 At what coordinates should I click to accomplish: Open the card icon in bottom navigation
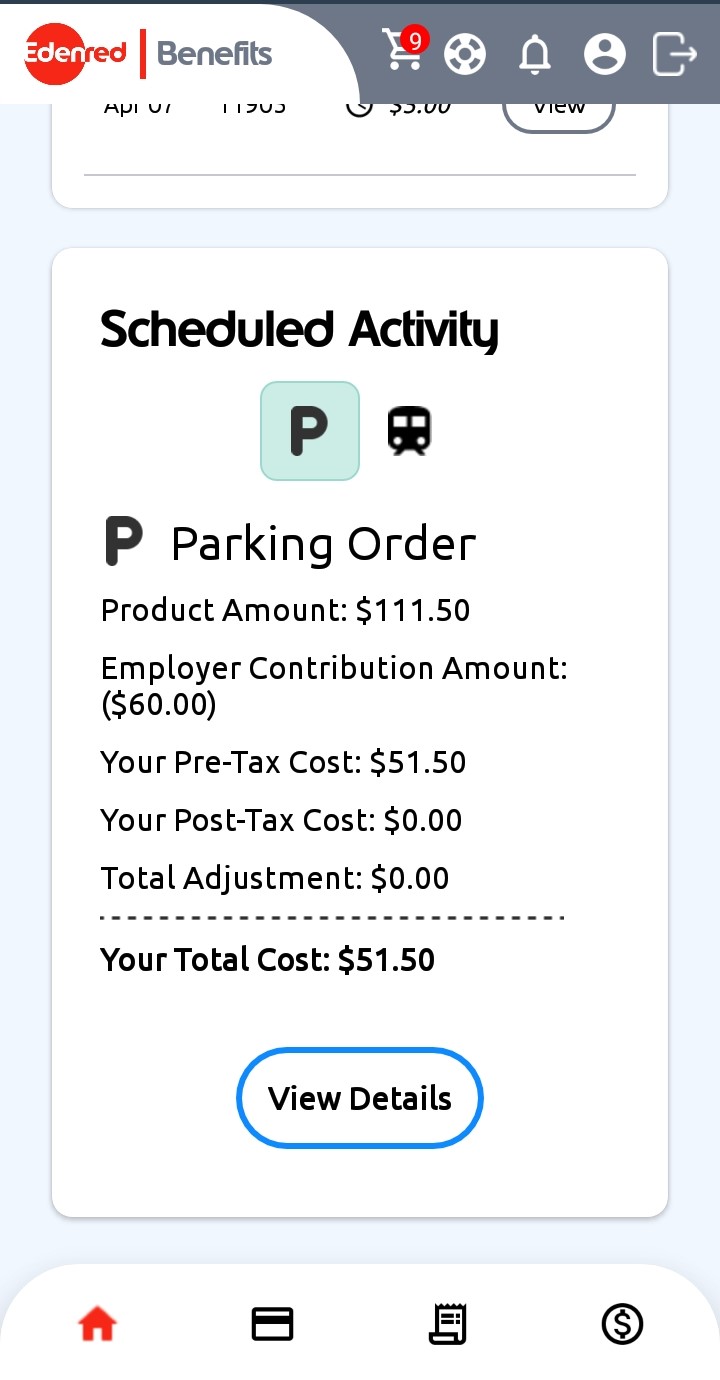[272, 1325]
